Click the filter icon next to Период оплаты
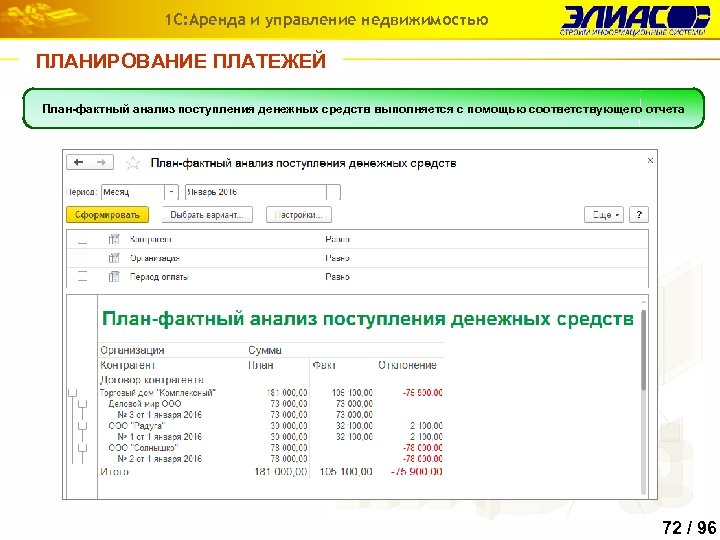Screen dimensions: 720x540 point(114,276)
